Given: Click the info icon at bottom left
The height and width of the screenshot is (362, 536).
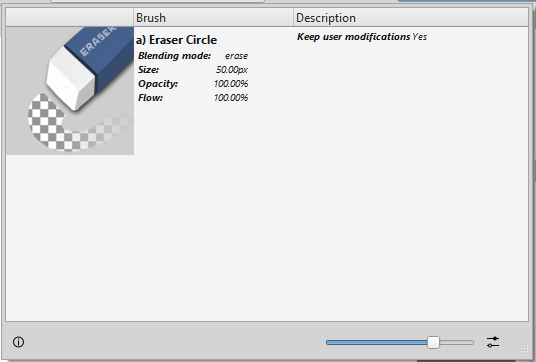Looking at the screenshot, I should coord(18,342).
